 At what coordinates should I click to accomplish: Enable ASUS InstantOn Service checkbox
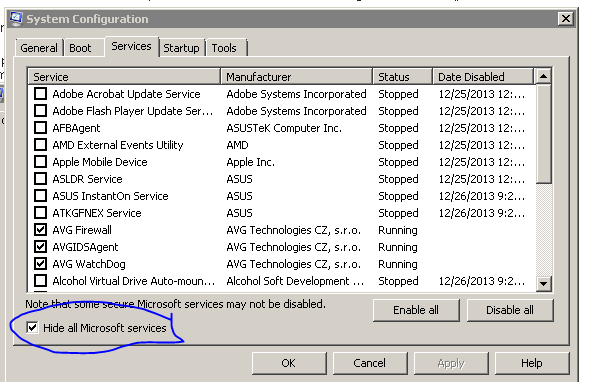(x=41, y=196)
